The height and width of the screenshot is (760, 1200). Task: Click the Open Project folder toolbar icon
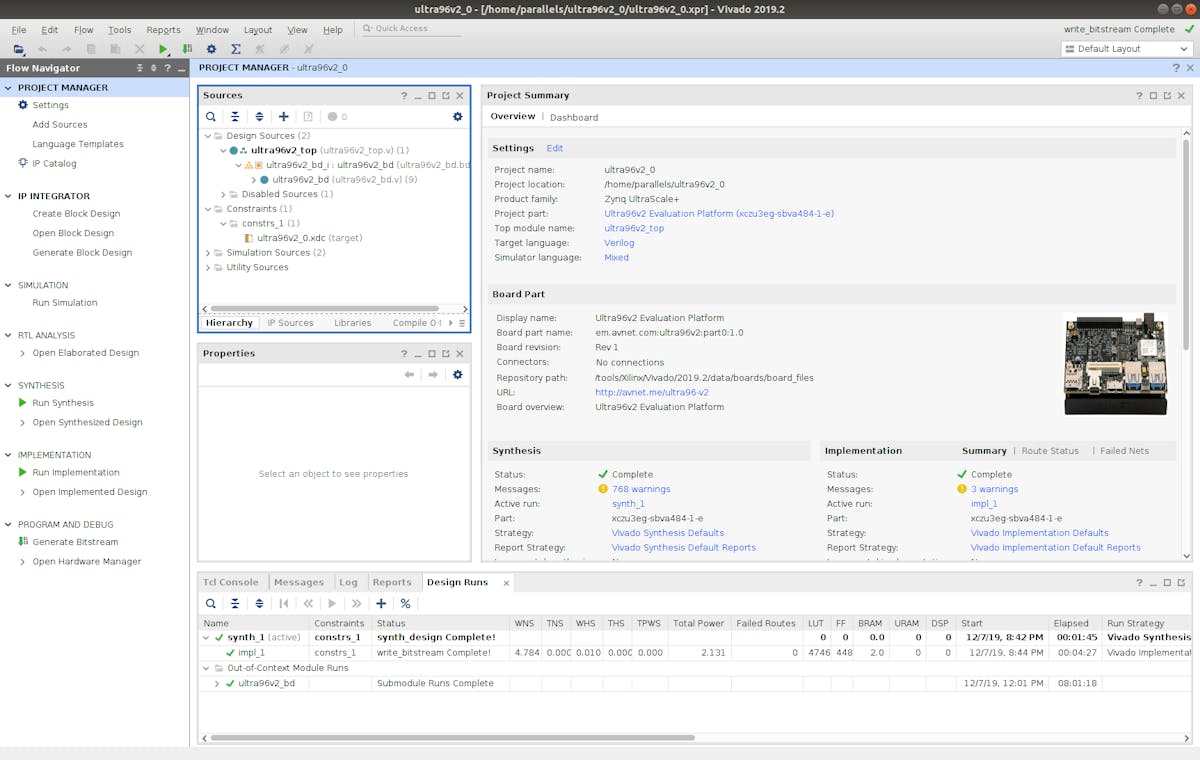pyautogui.click(x=19, y=49)
